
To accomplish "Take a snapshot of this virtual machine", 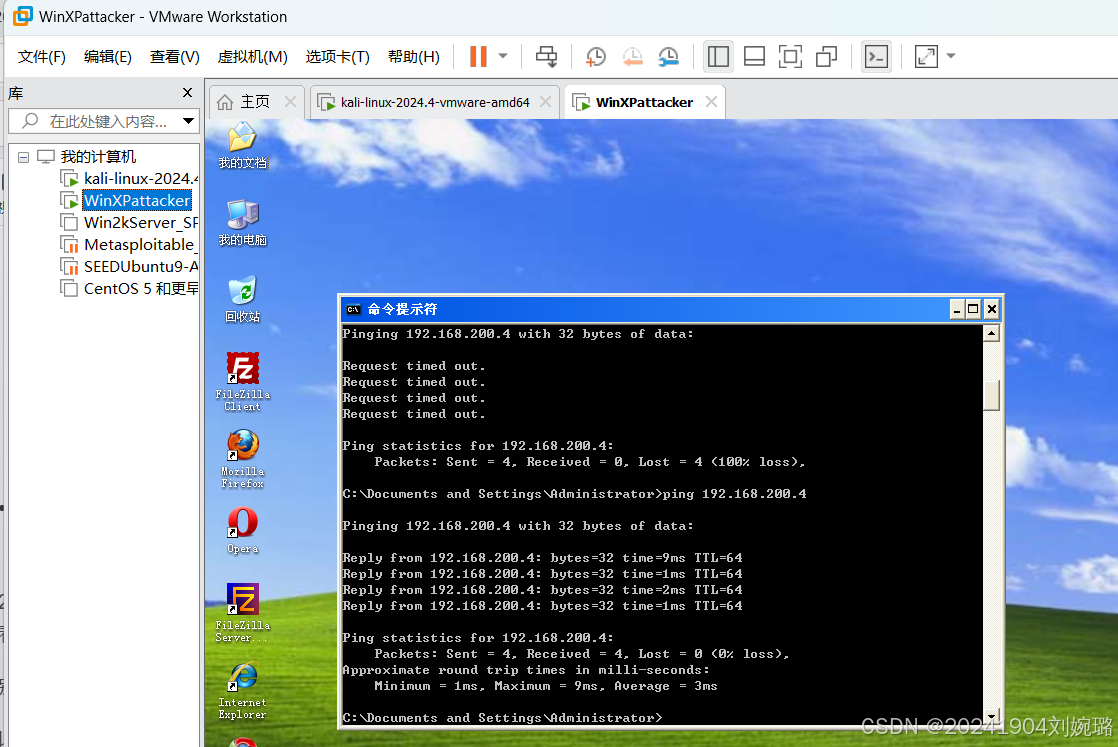I will coord(595,56).
